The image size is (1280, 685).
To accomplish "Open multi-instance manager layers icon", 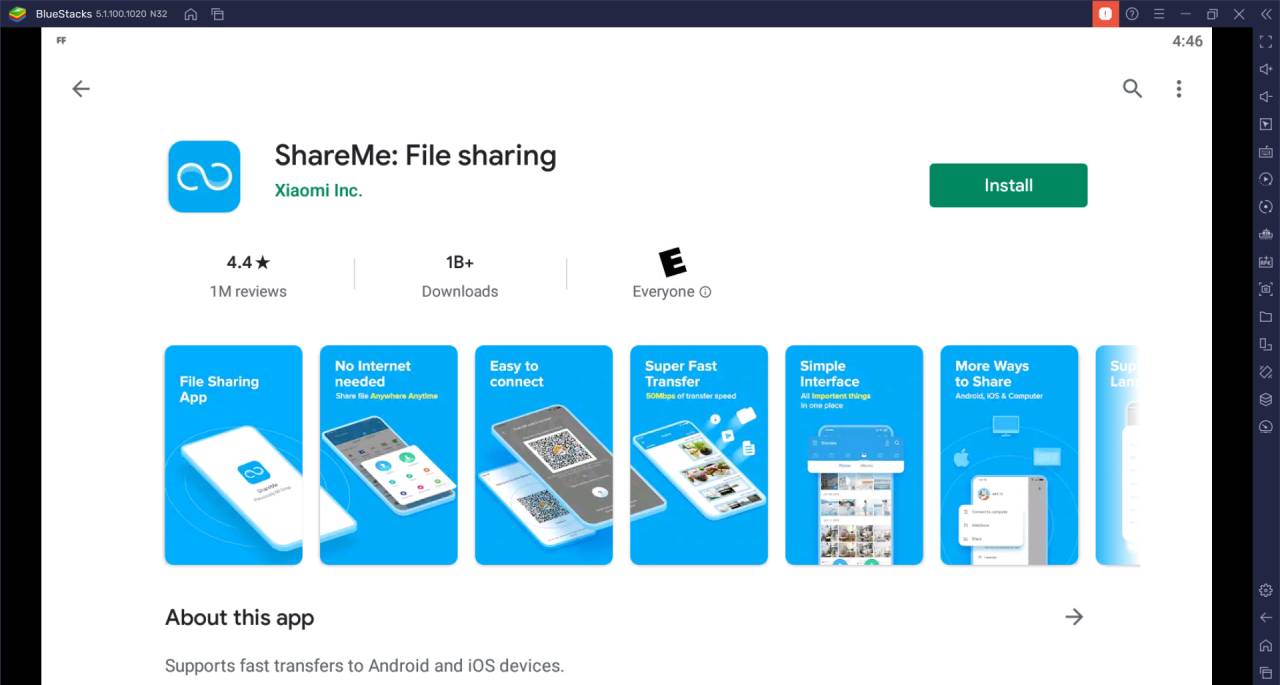I will pos(1266,399).
